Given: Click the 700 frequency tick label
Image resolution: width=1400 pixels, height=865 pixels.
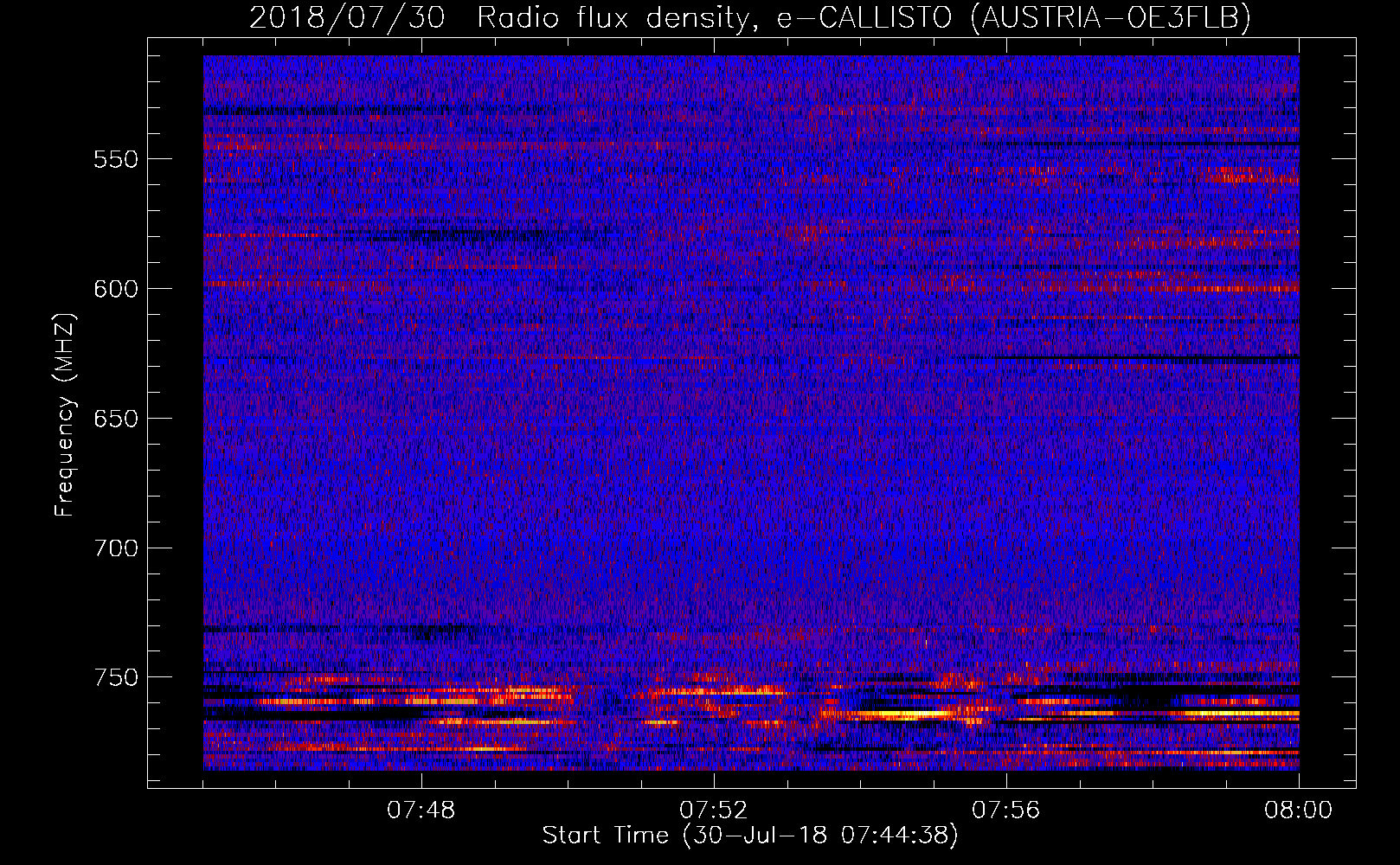Looking at the screenshot, I should (116, 548).
